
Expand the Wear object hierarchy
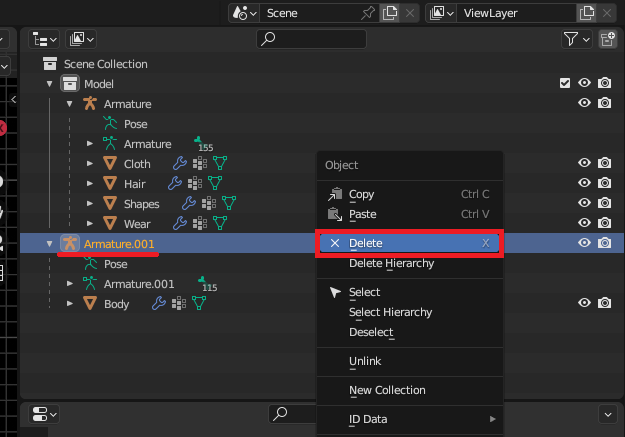[89, 224]
